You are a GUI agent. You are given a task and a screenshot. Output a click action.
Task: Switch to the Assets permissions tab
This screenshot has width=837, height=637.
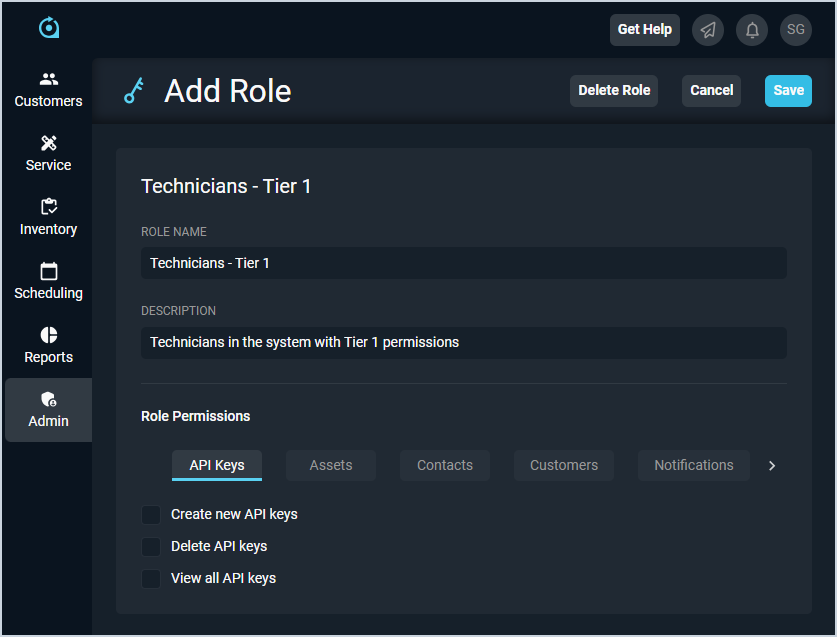click(x=331, y=465)
